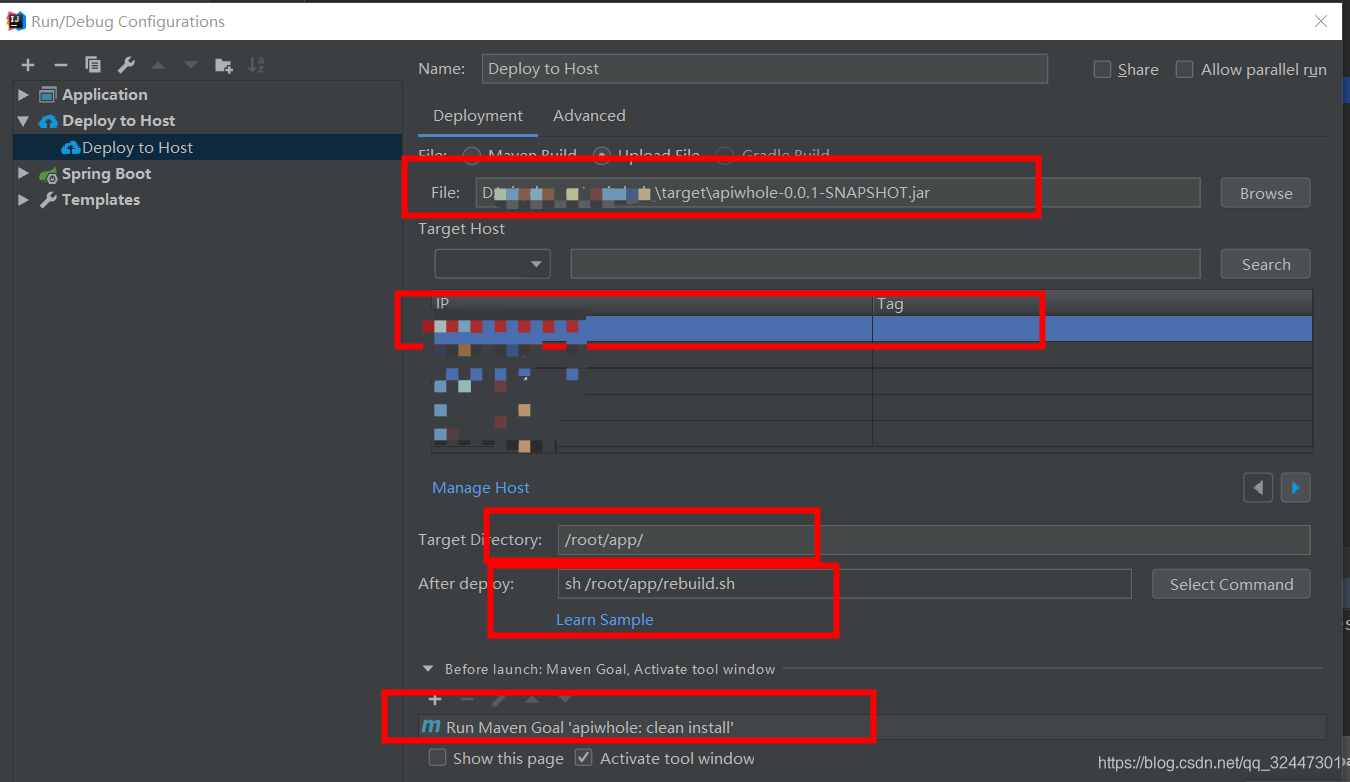
Task: Add a before launch task with plus icon
Action: pos(435,699)
